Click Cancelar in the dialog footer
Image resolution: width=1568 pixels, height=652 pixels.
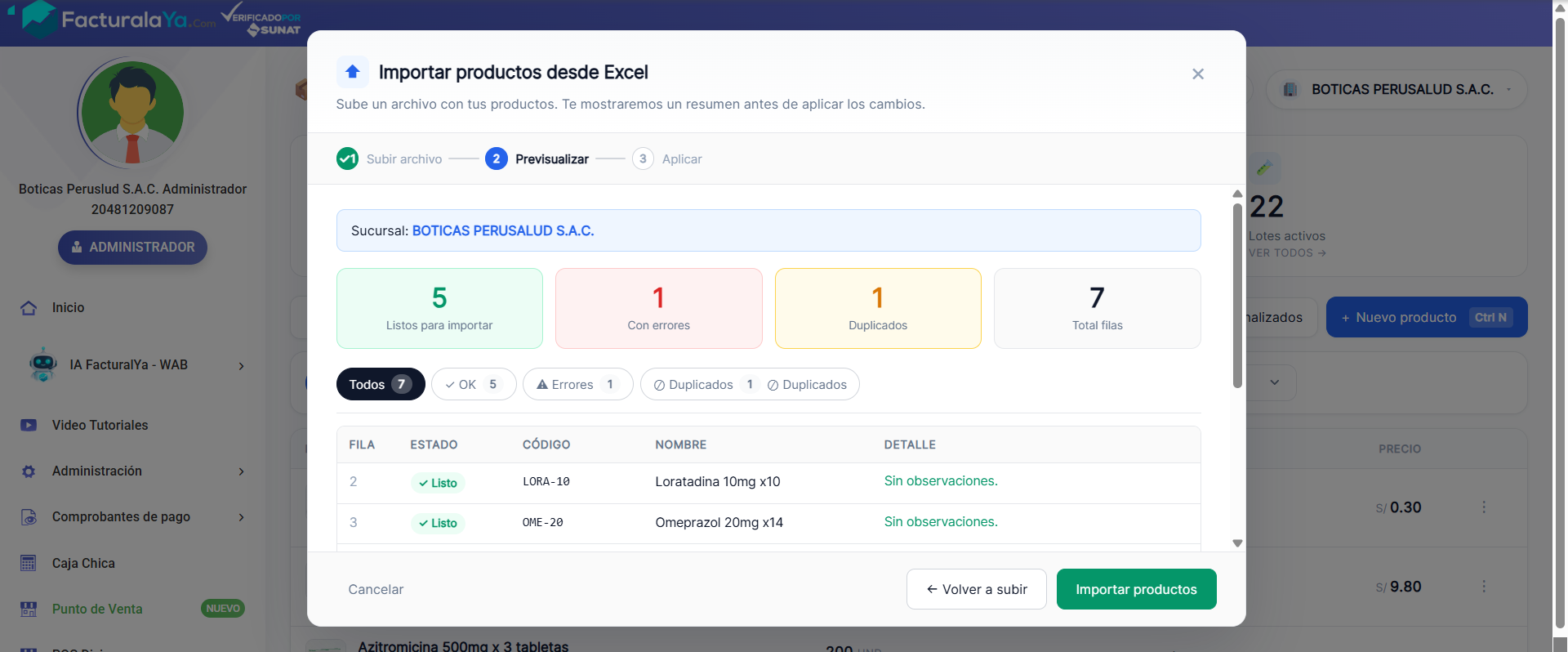pyautogui.click(x=376, y=589)
